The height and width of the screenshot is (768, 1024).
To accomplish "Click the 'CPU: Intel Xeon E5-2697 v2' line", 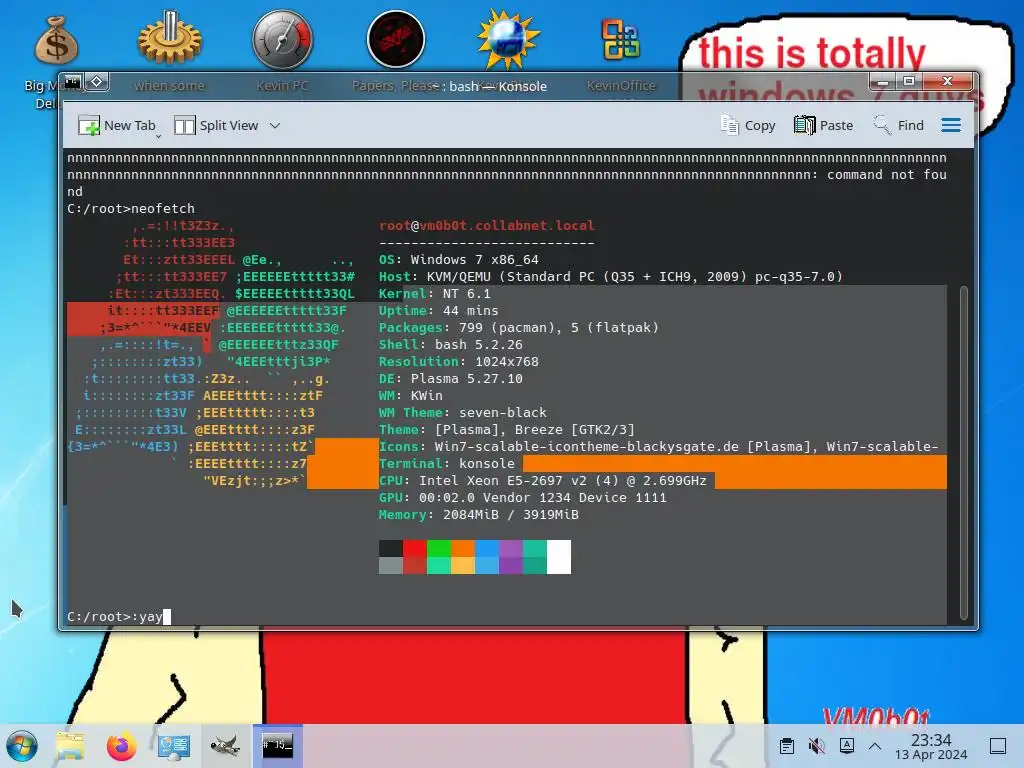I will click(543, 480).
